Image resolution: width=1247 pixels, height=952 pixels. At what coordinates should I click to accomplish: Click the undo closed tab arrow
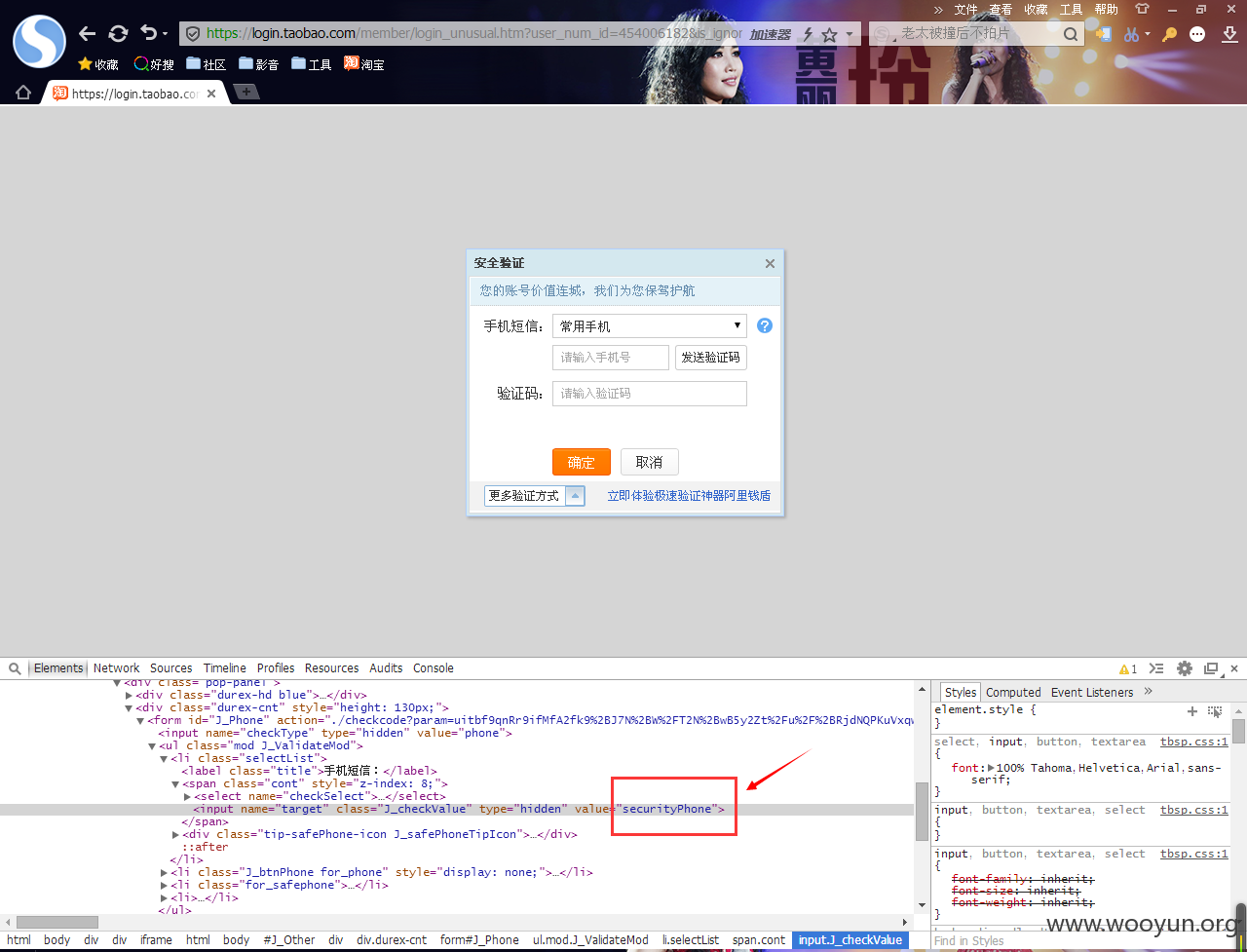coord(148,34)
